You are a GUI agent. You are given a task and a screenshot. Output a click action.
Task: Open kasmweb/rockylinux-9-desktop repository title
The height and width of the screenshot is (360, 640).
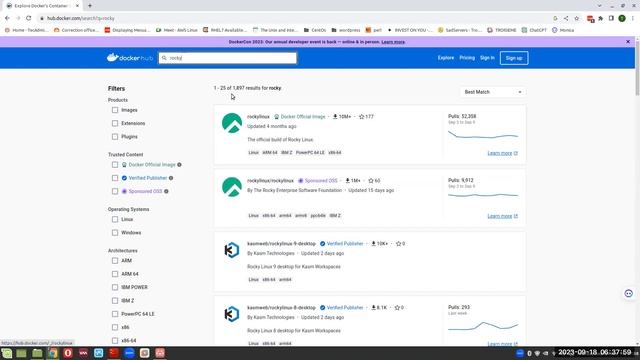281,244
